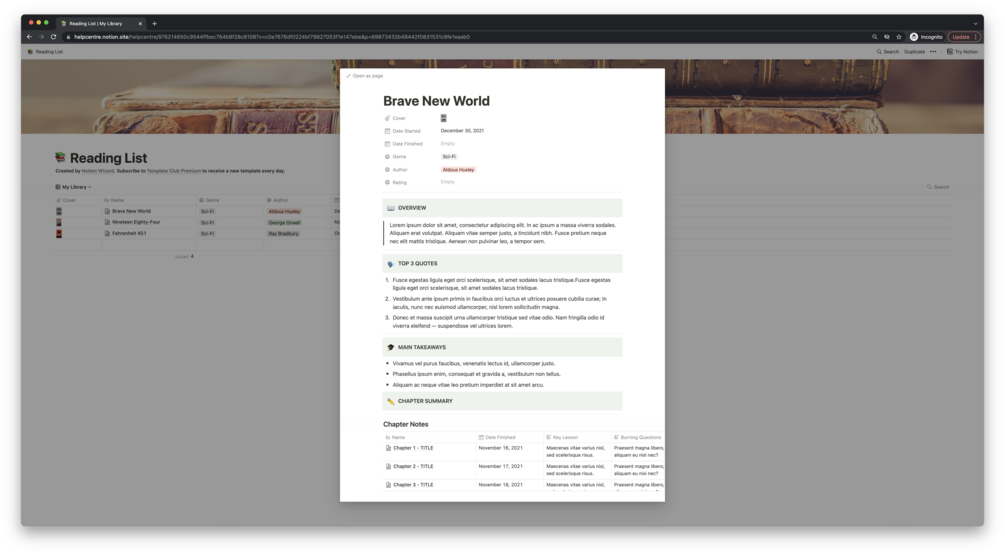Click the zoom magnifier icon in address bar
The width and height of the screenshot is (1005, 554).
click(874, 37)
